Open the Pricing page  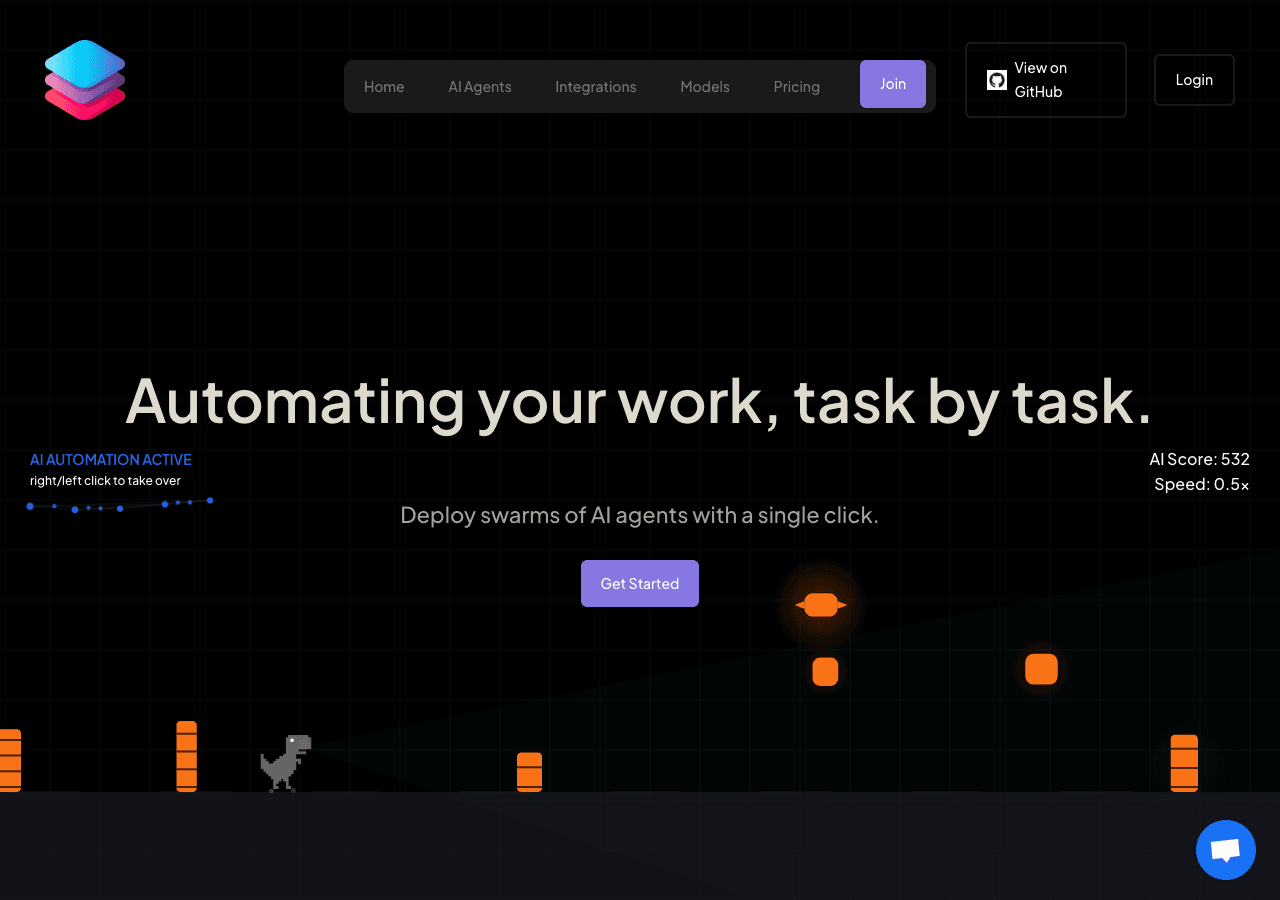pyautogui.click(x=797, y=87)
